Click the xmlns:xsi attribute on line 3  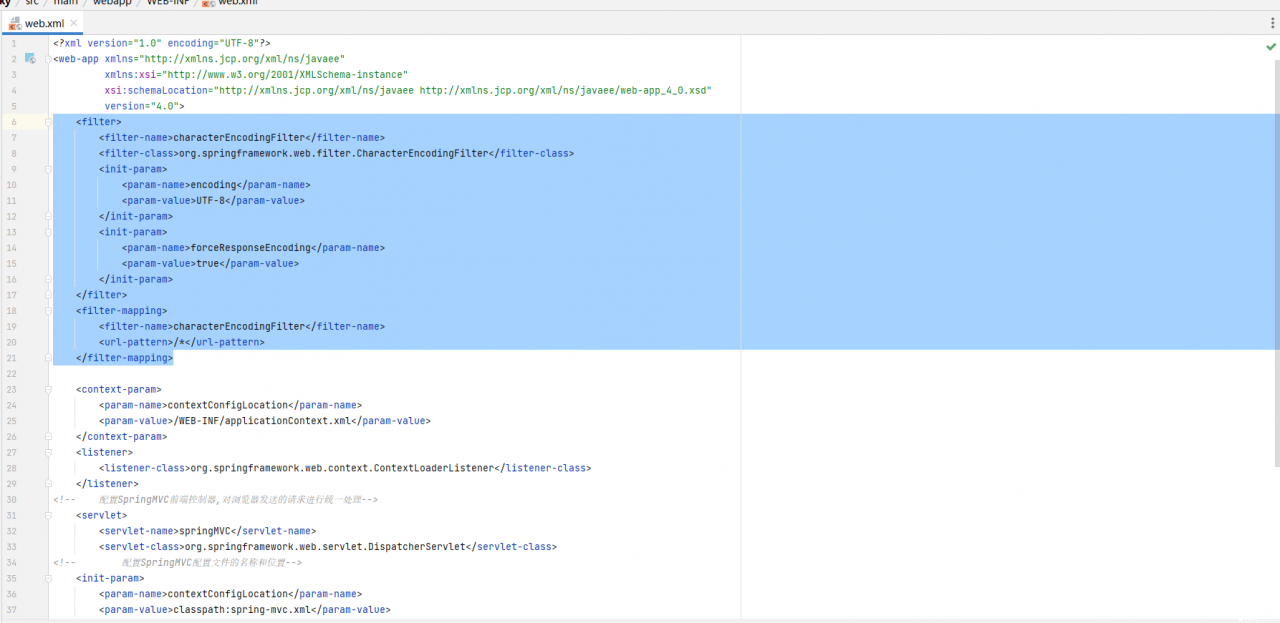point(256,75)
